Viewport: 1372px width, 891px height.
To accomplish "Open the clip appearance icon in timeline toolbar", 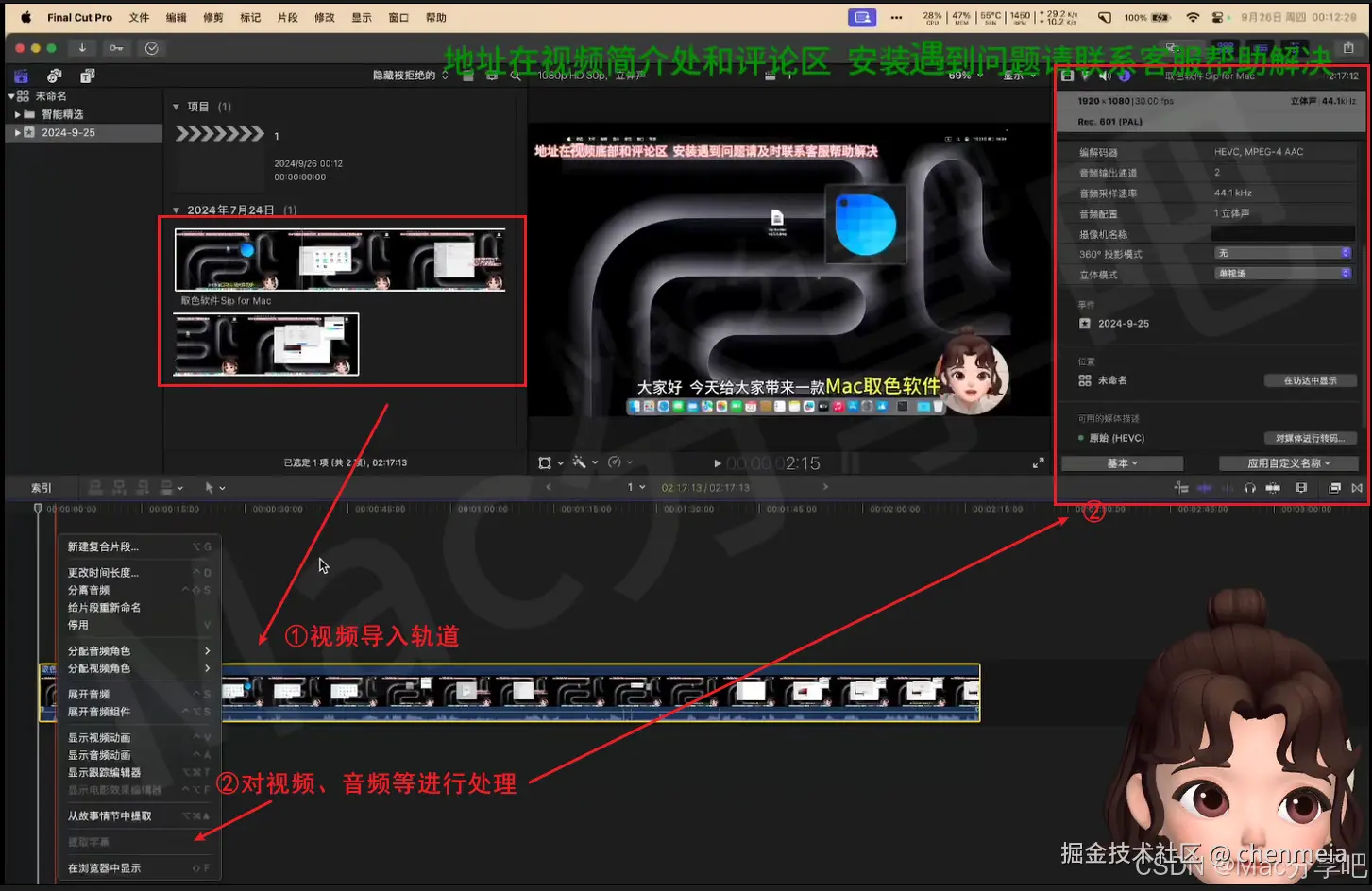I will [x=1302, y=488].
